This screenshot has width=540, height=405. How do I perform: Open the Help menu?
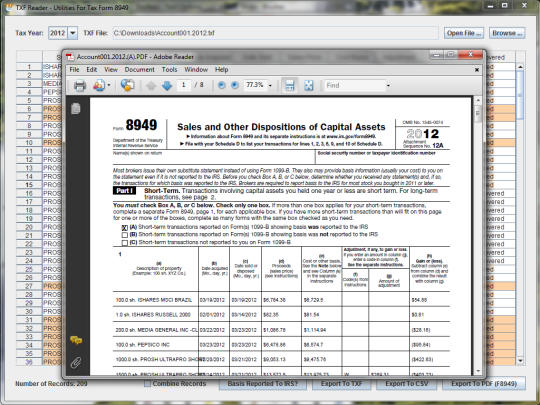(221, 70)
